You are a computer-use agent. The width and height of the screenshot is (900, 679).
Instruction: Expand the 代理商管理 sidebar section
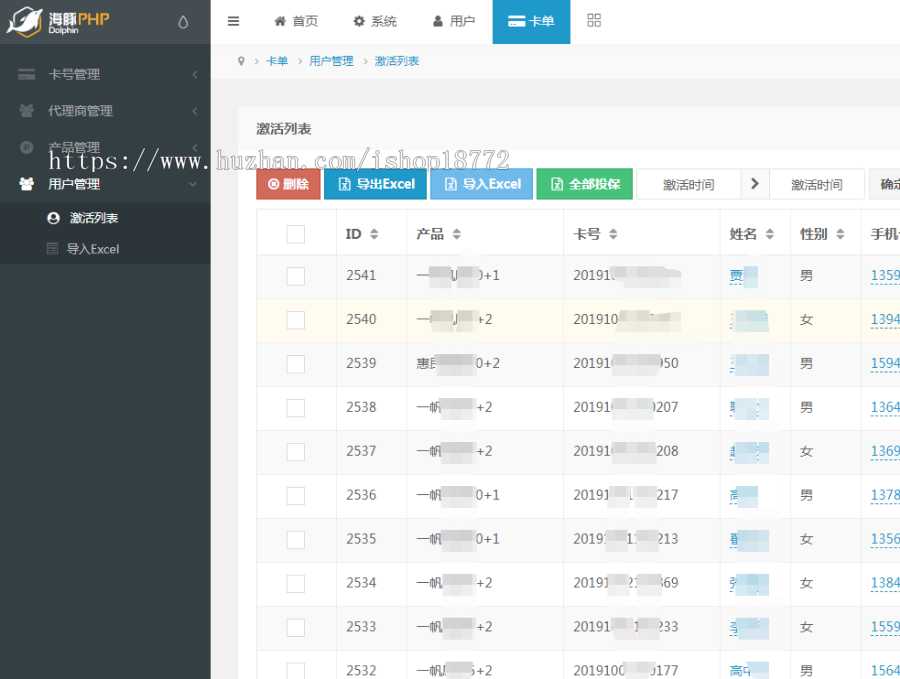point(105,111)
